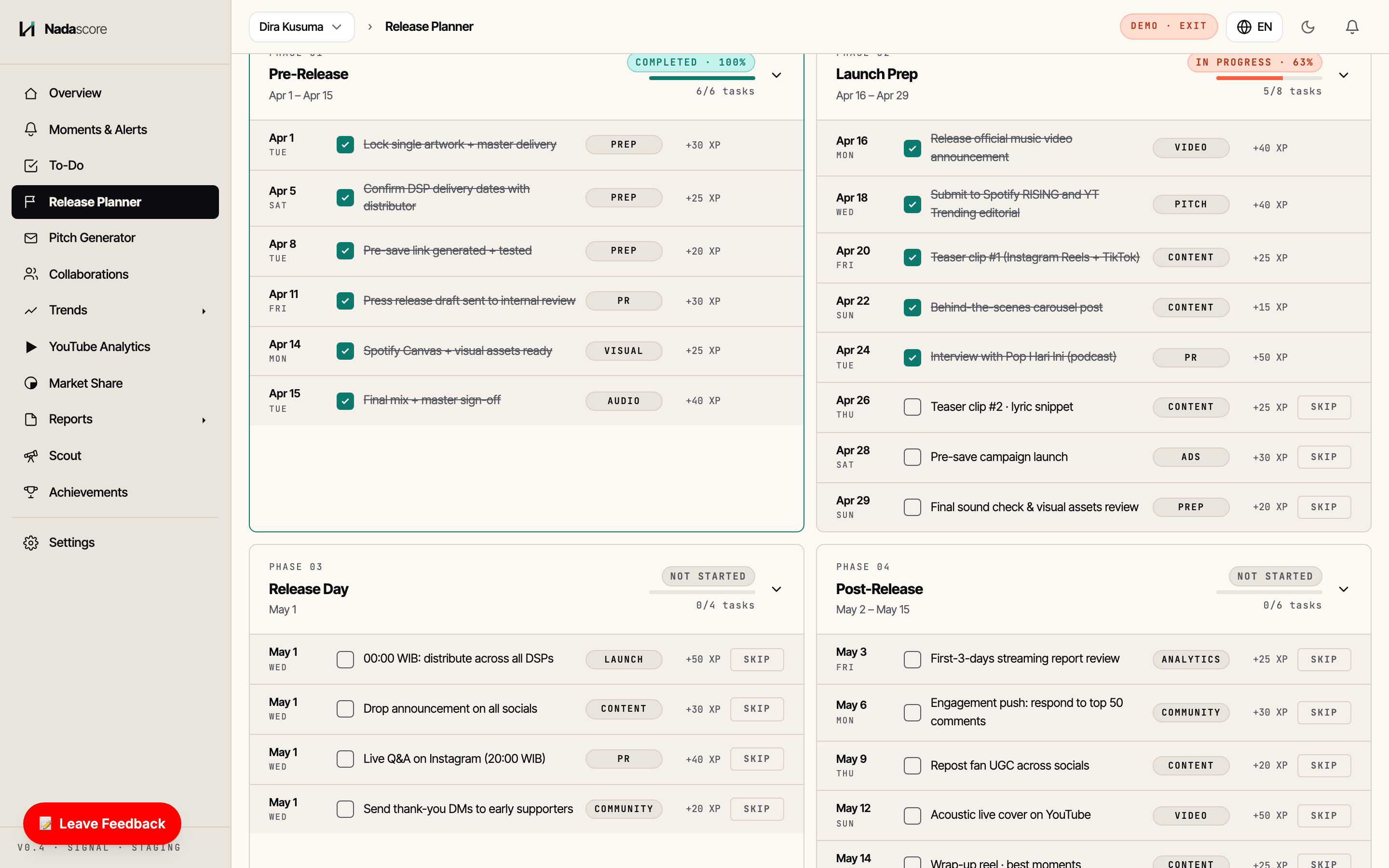Click the Collaborations people icon
Screen dimensions: 1389x868
pyautogui.click(x=31, y=274)
